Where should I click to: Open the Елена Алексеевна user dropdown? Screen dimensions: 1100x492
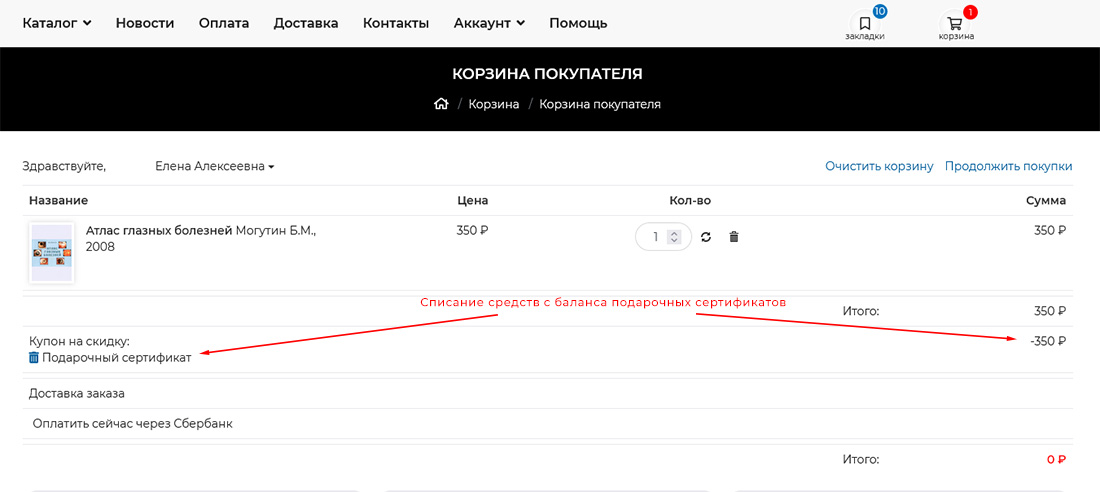214,166
